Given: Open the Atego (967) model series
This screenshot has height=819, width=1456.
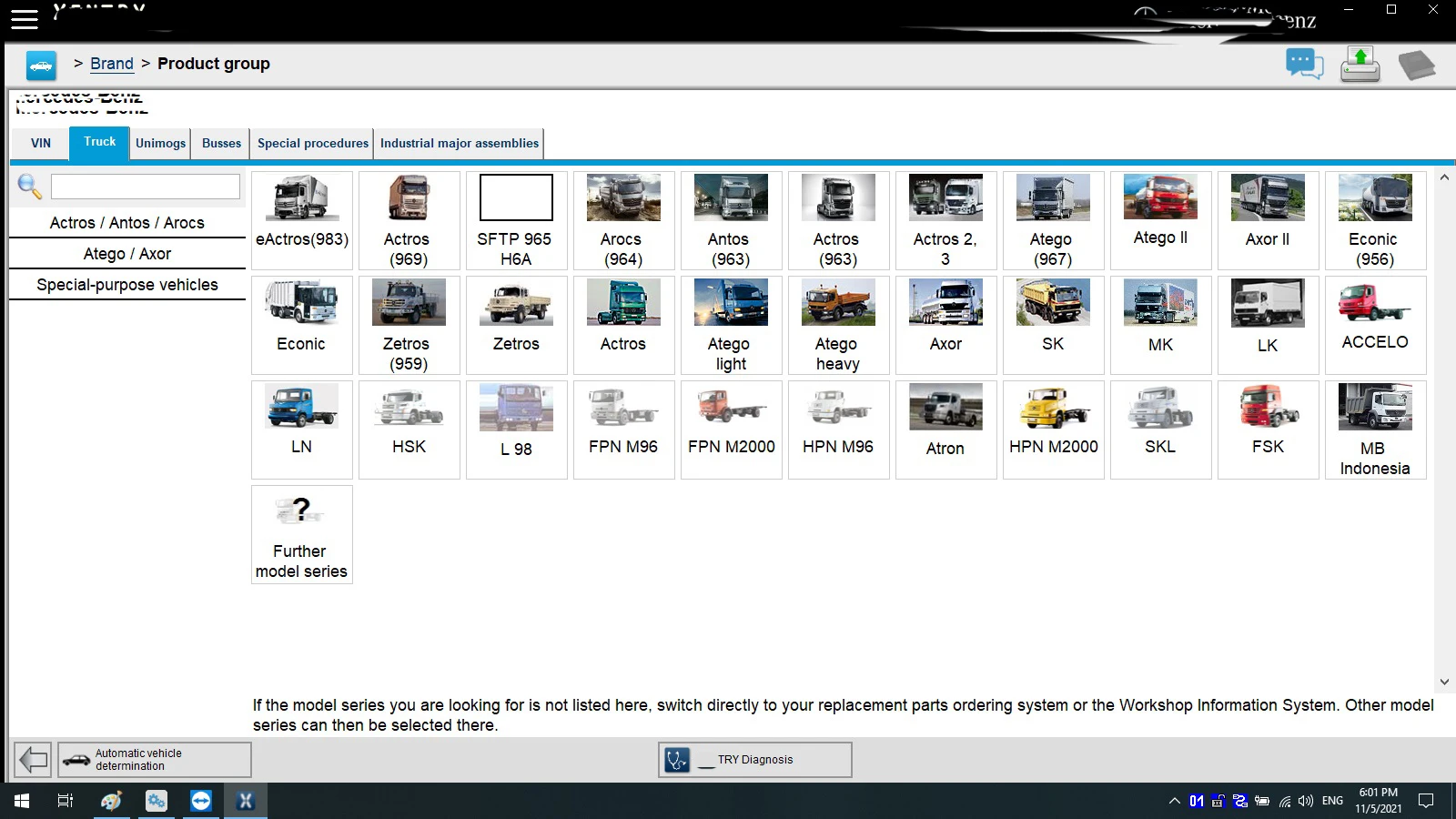Looking at the screenshot, I should [x=1054, y=220].
